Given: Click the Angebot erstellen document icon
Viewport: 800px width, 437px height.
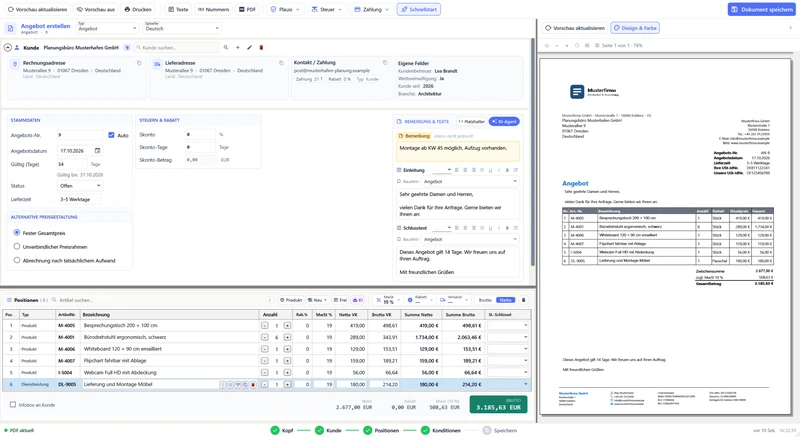Looking at the screenshot, I should tap(11, 29).
